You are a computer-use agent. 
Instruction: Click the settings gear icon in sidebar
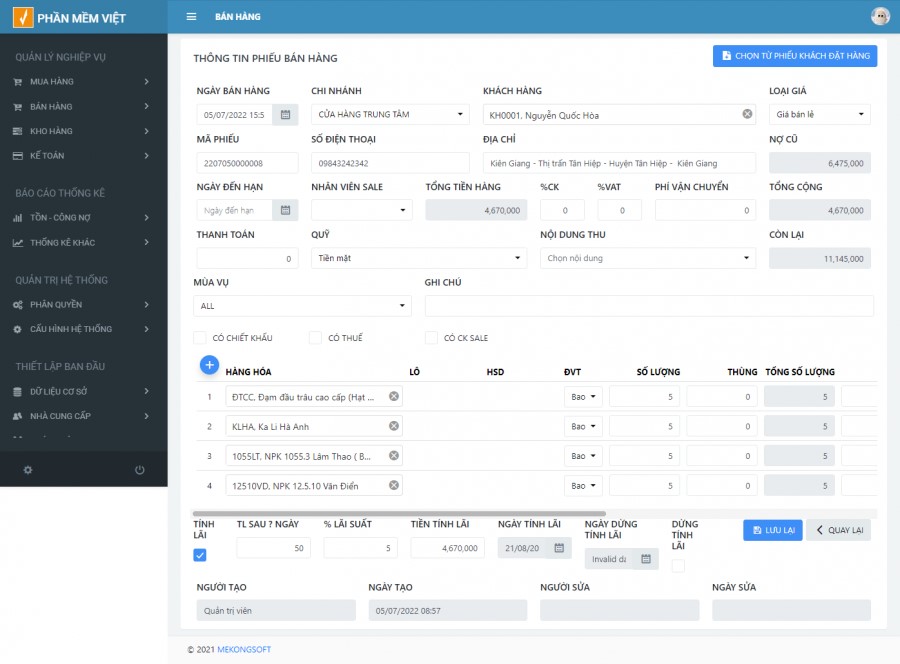tap(28, 470)
